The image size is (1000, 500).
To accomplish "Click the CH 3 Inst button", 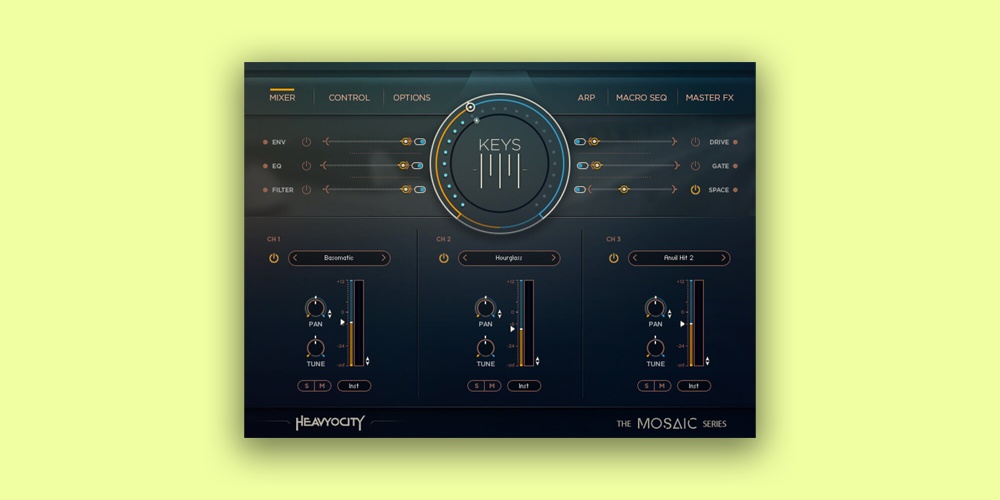I will 694,386.
